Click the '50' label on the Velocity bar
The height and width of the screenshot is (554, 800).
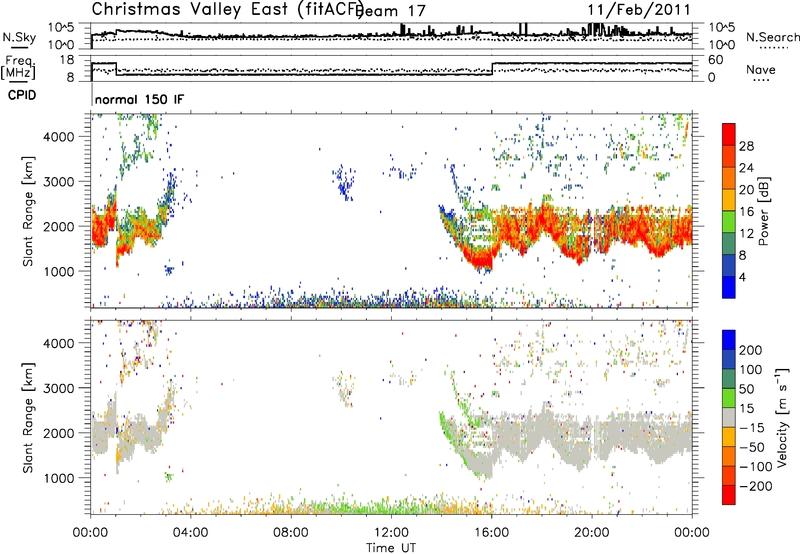click(x=747, y=389)
